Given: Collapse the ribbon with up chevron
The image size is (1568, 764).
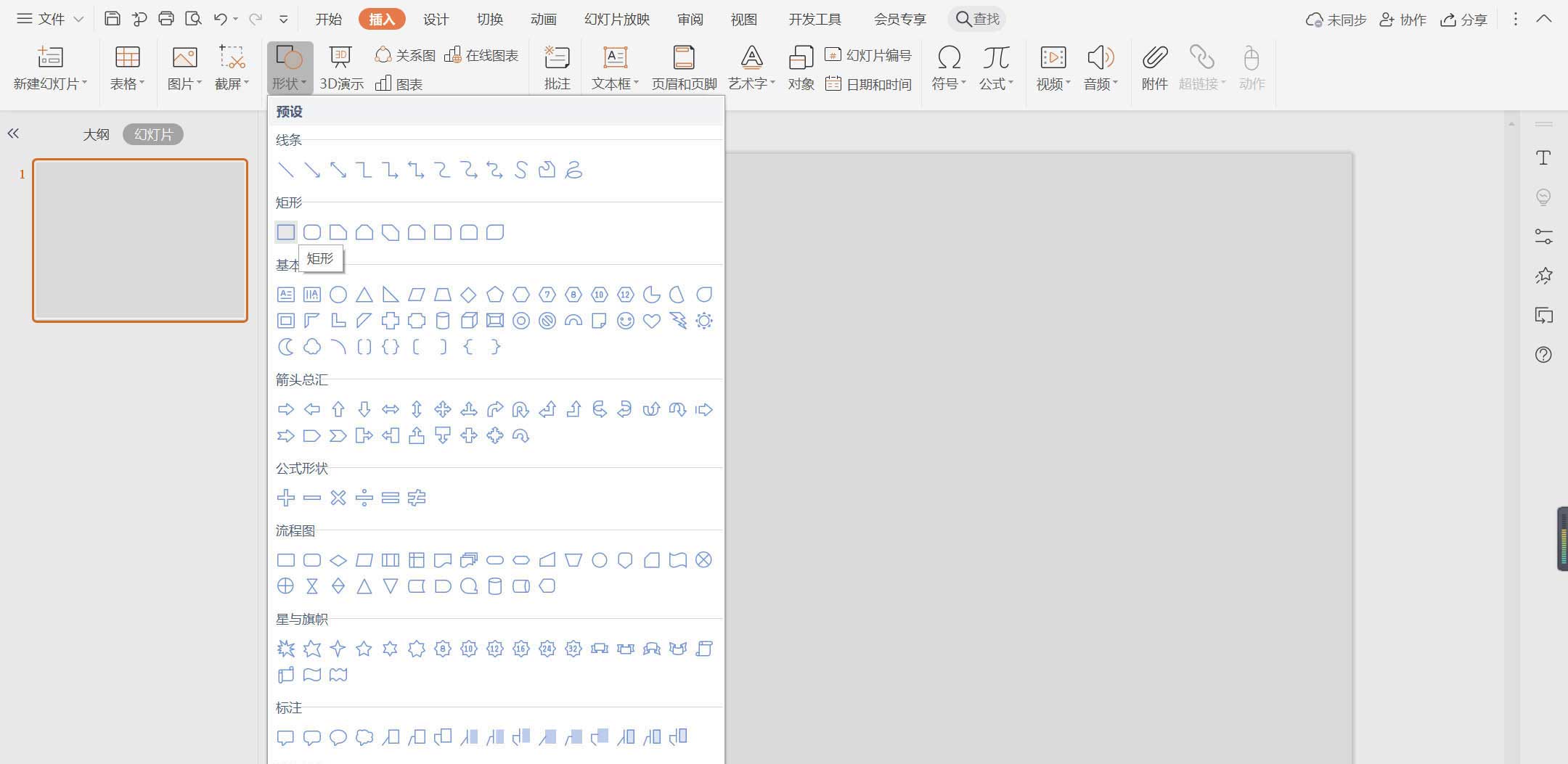Looking at the screenshot, I should pyautogui.click(x=1544, y=19).
